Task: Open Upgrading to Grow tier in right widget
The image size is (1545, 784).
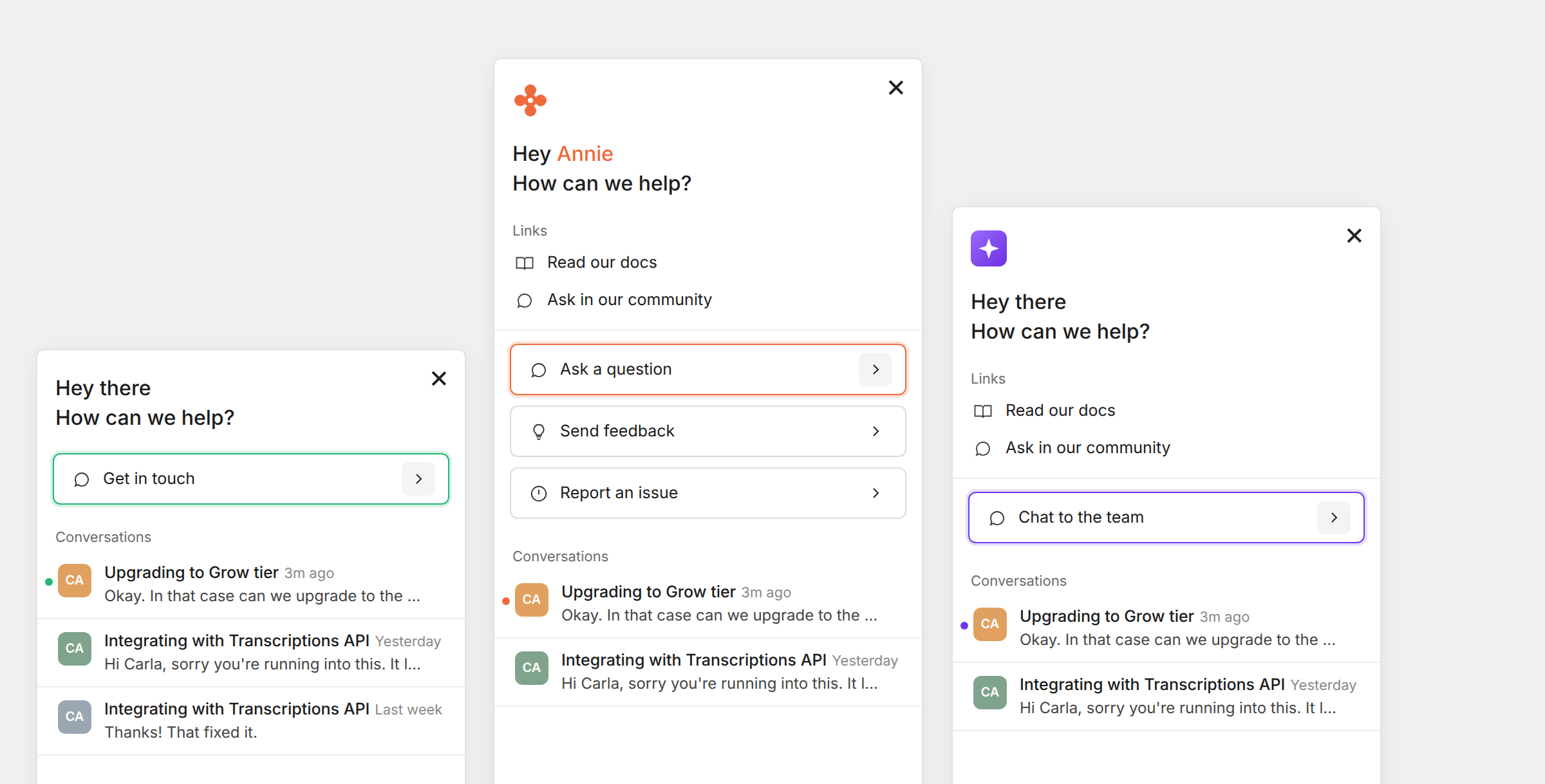Action: pos(1166,628)
